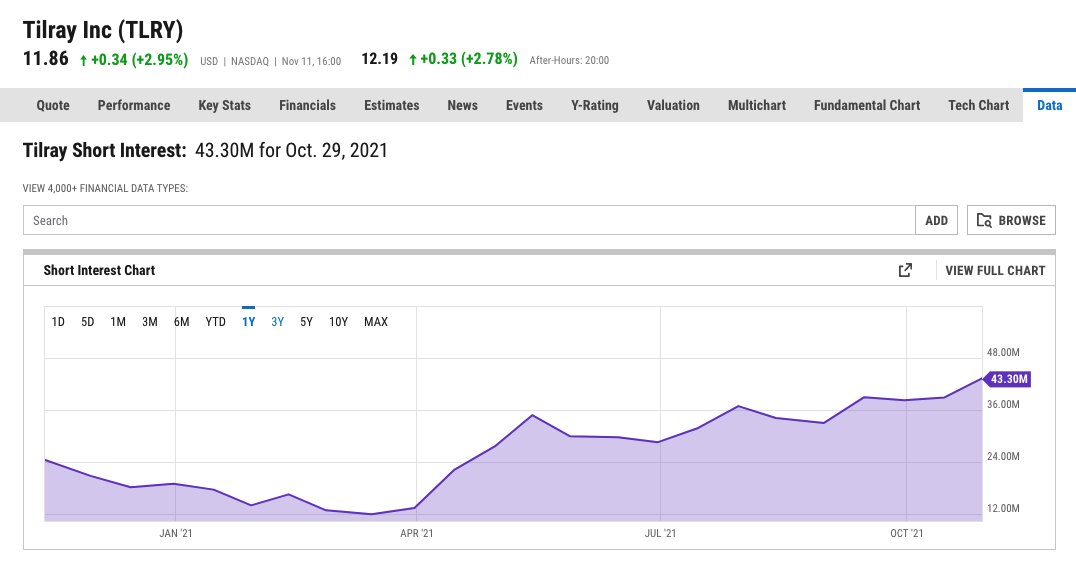Screen dimensions: 1076x565
Task: Set chart range to 6M
Action: click(182, 321)
